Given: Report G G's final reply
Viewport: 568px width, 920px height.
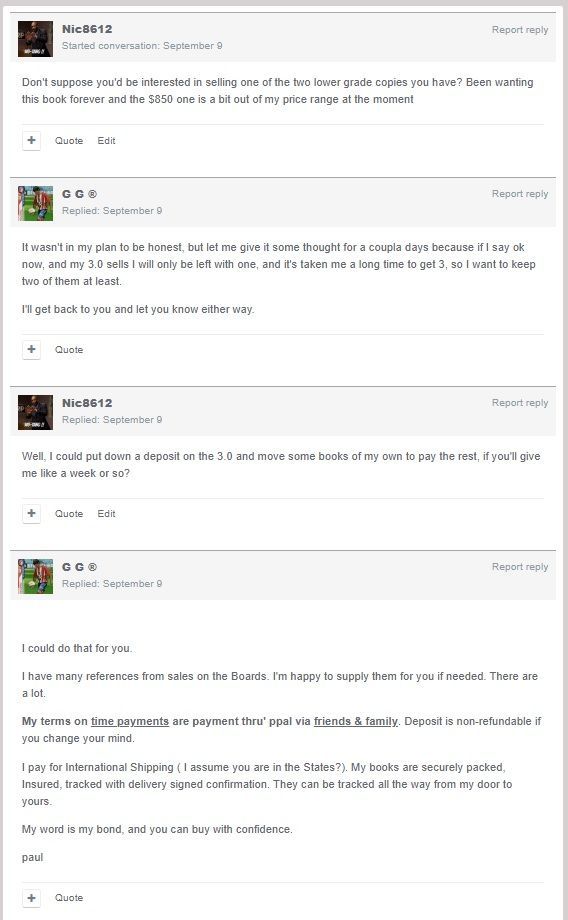Looking at the screenshot, I should (x=520, y=567).
